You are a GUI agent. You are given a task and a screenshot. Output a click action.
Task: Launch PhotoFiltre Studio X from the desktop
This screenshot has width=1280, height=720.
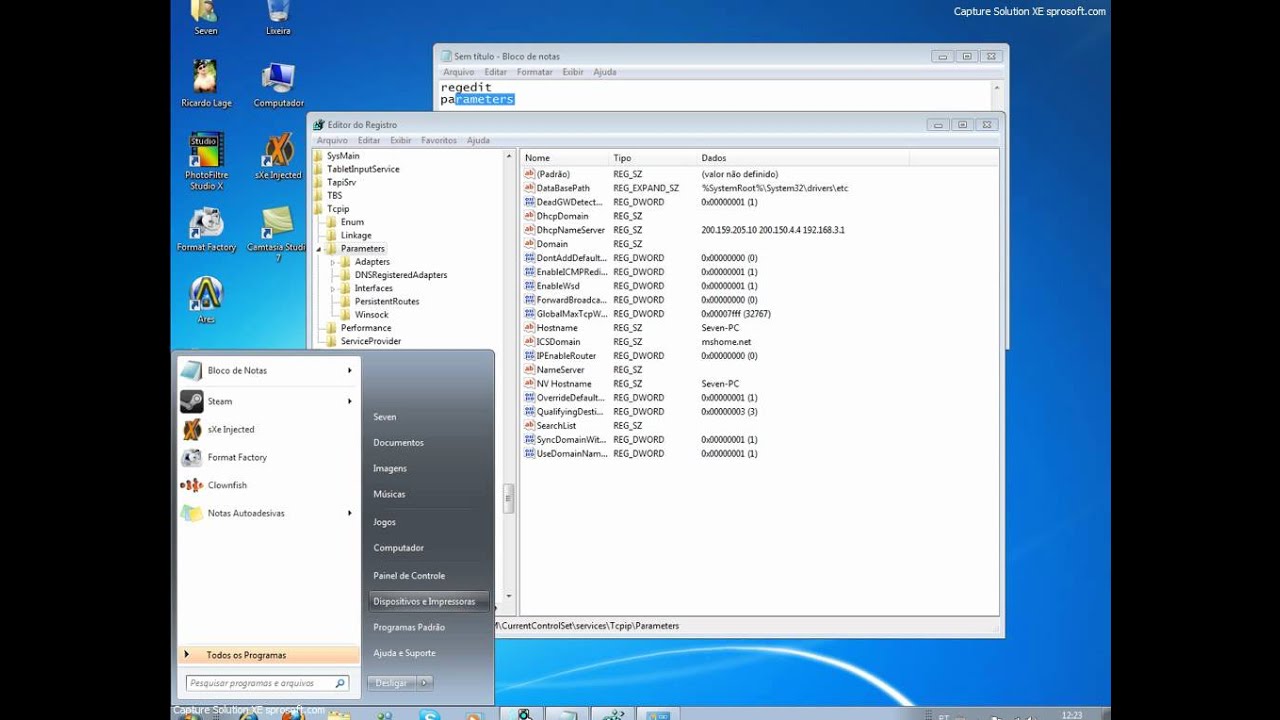pos(206,160)
